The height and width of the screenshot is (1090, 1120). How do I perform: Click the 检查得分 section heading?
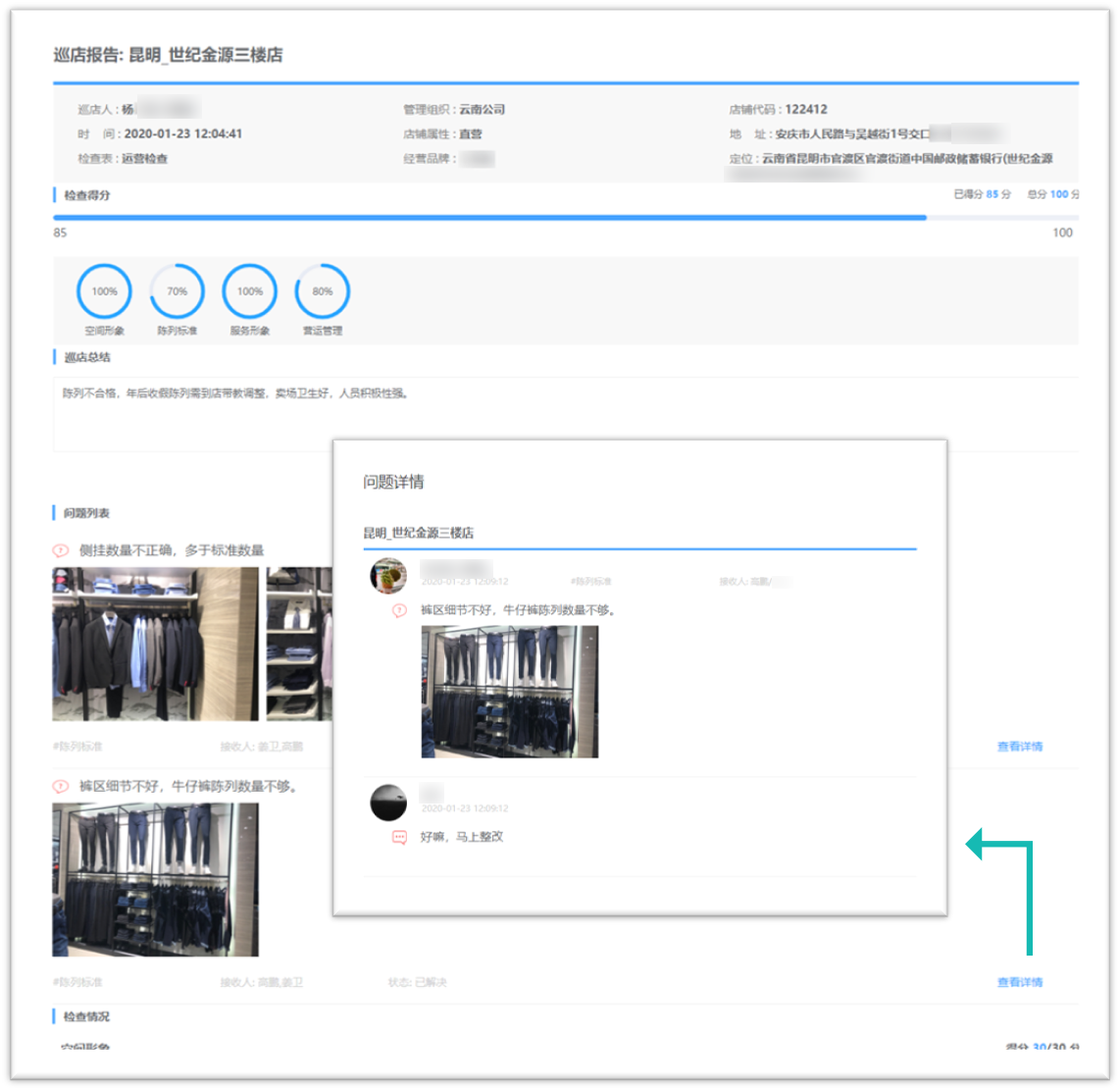pos(87,195)
